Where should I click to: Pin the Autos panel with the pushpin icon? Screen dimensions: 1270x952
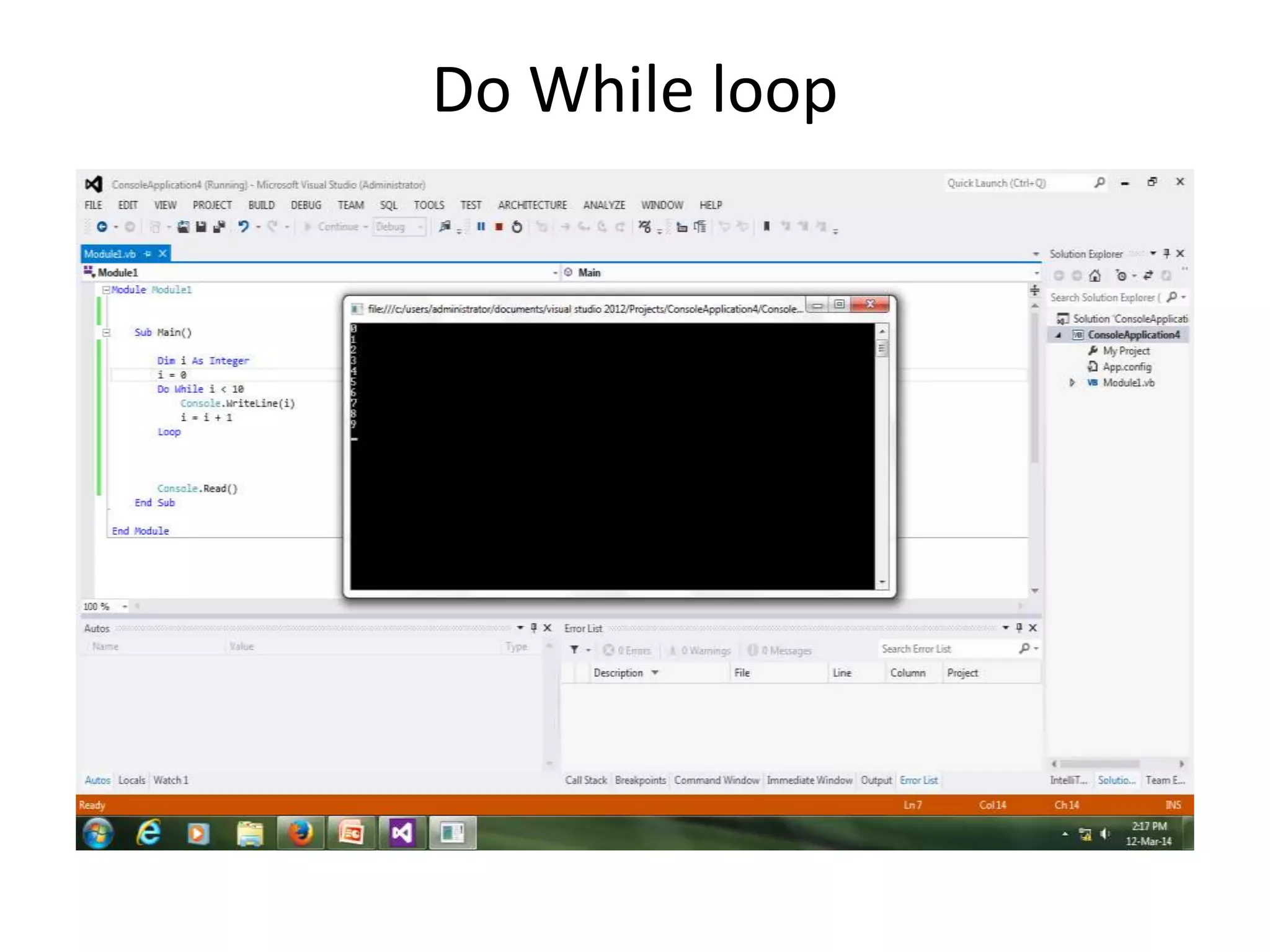click(x=533, y=628)
